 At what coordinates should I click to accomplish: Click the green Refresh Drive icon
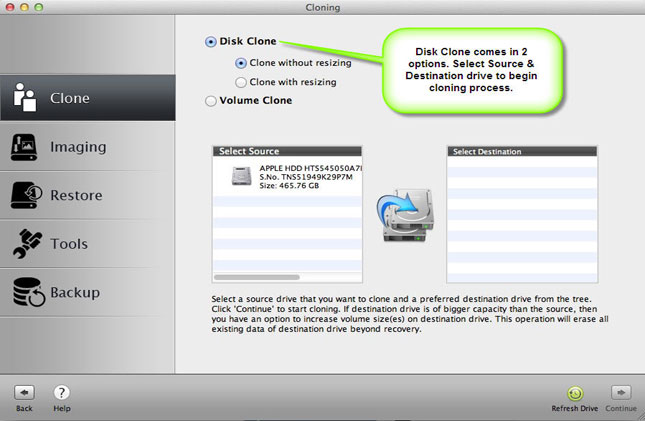[575, 393]
